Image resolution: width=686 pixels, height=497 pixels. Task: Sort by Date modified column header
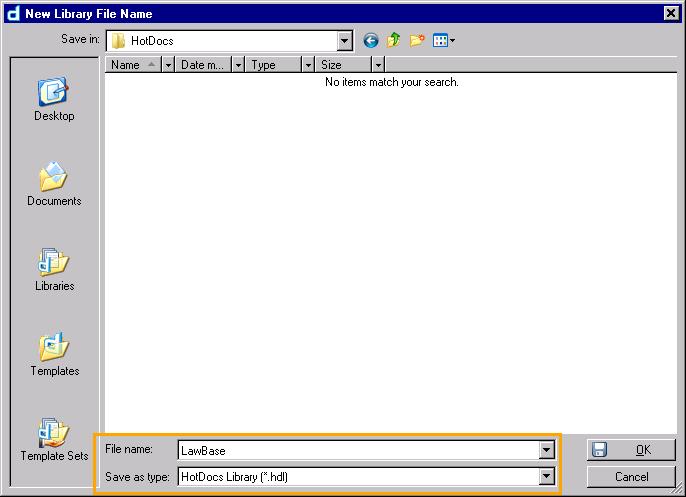(x=203, y=65)
